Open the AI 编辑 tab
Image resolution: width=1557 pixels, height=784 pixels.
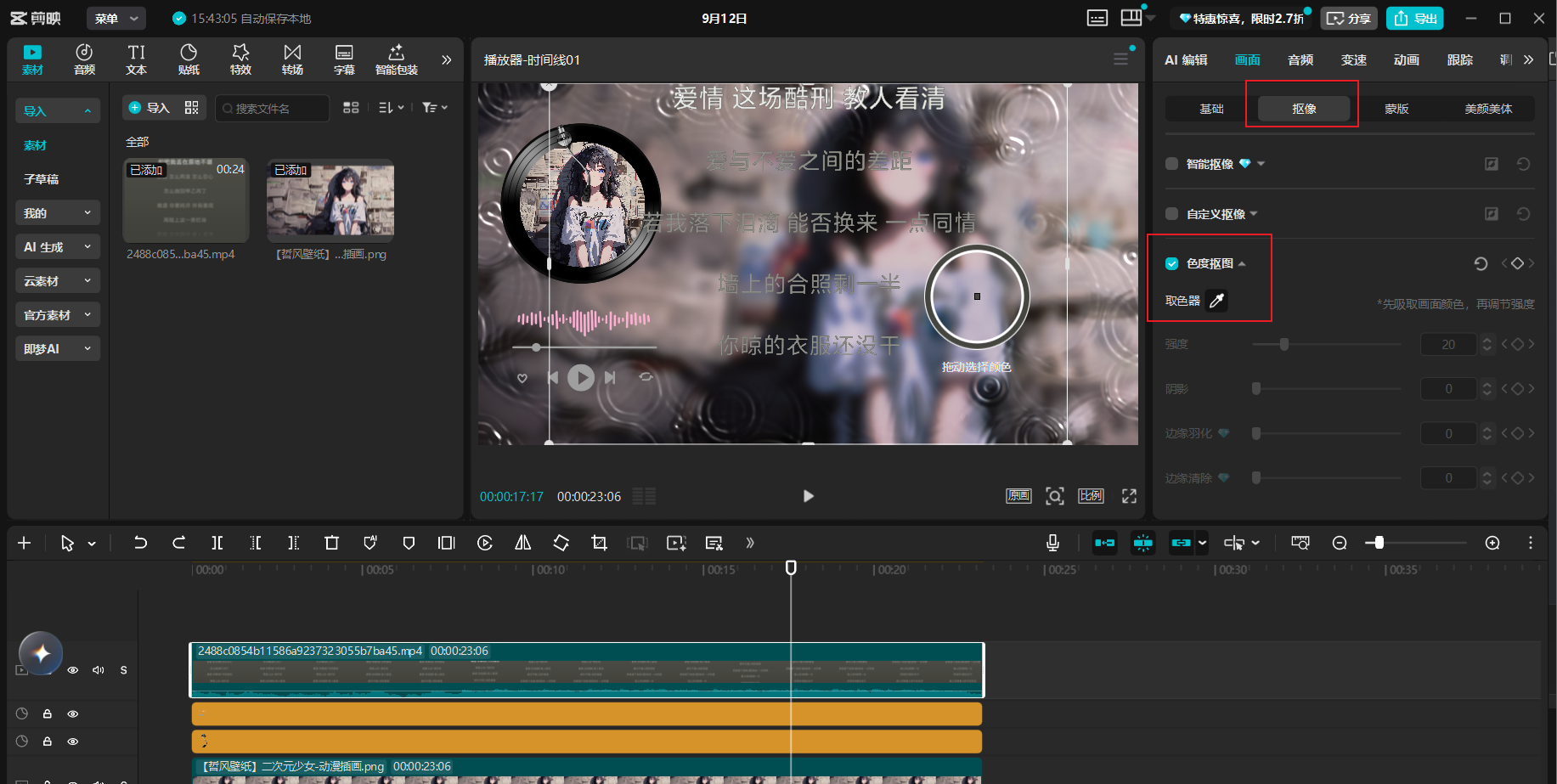(1186, 59)
